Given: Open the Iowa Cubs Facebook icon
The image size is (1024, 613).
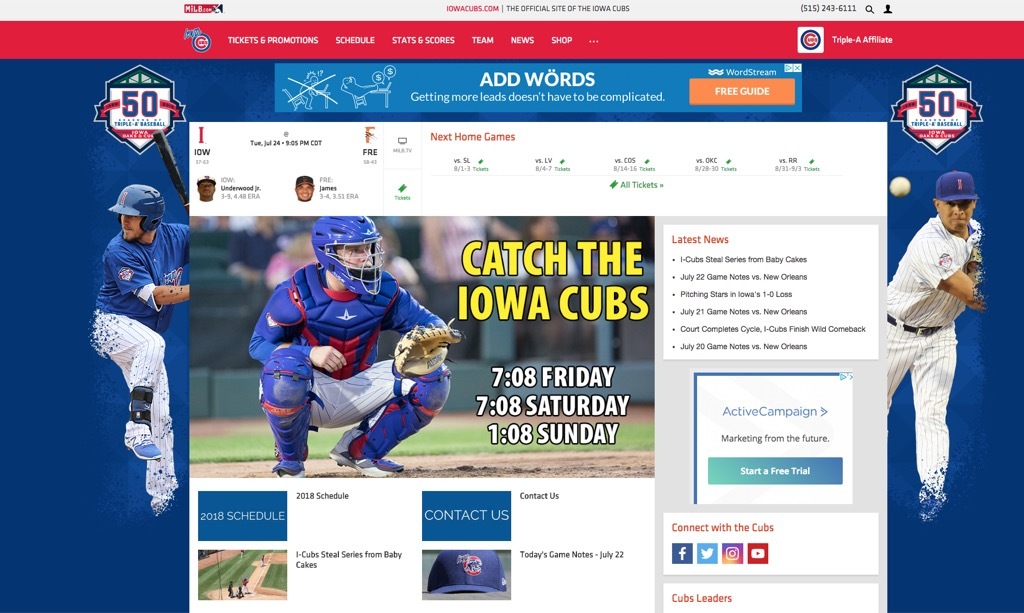Looking at the screenshot, I should click(x=682, y=552).
